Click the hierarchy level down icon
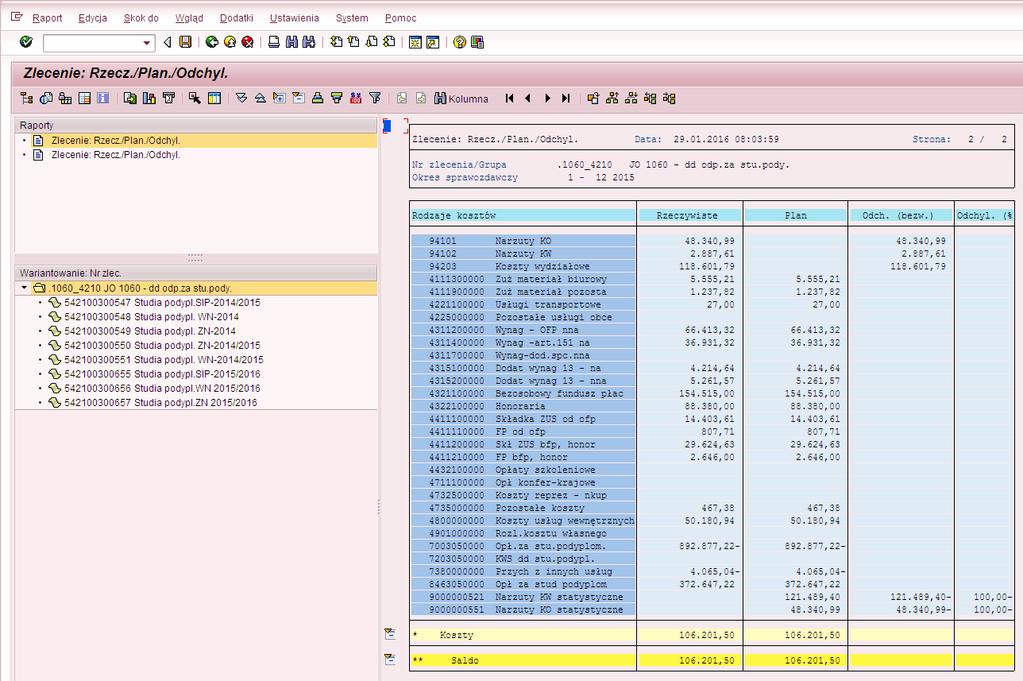The height and width of the screenshot is (681, 1023). tap(631, 98)
